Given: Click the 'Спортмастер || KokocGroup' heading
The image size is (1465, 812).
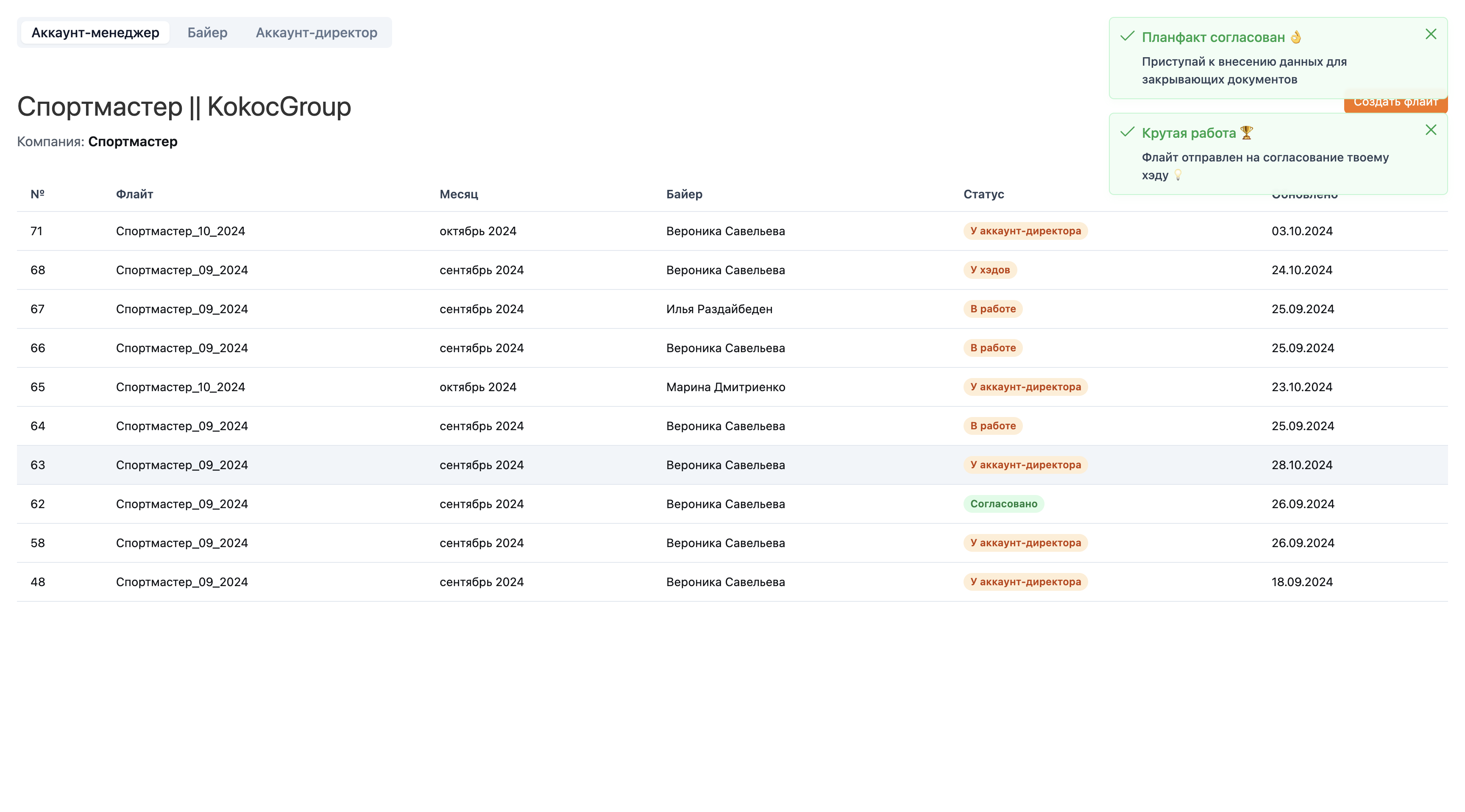Looking at the screenshot, I should coord(184,107).
